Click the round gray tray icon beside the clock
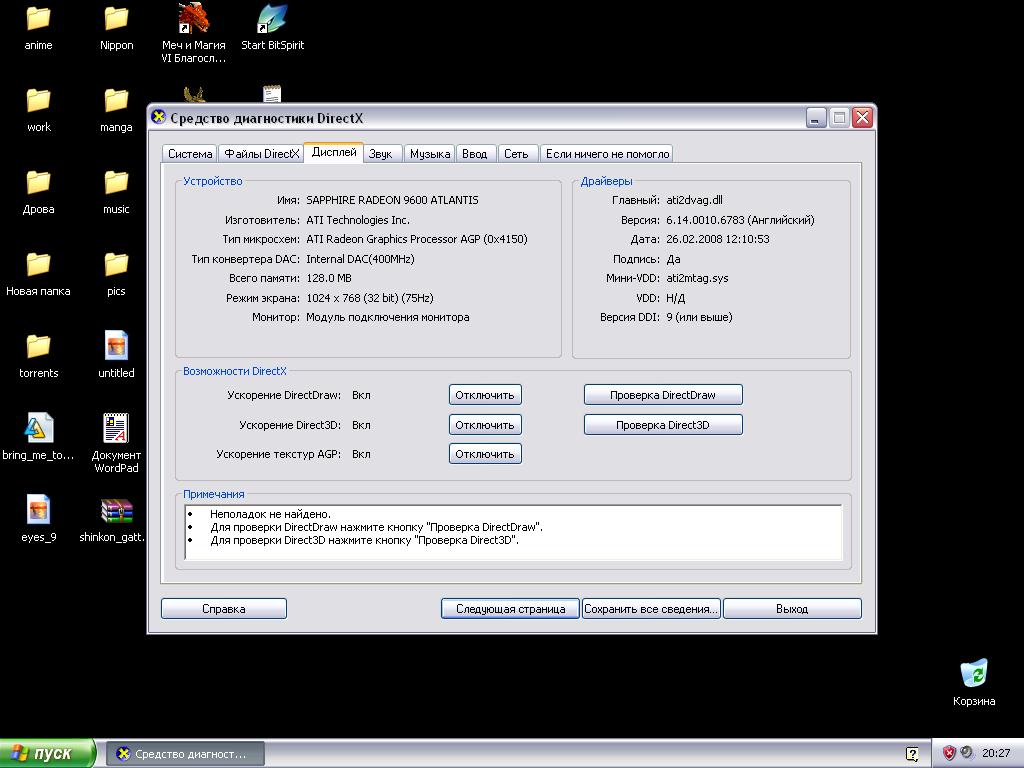This screenshot has width=1024, height=768. coord(966,752)
